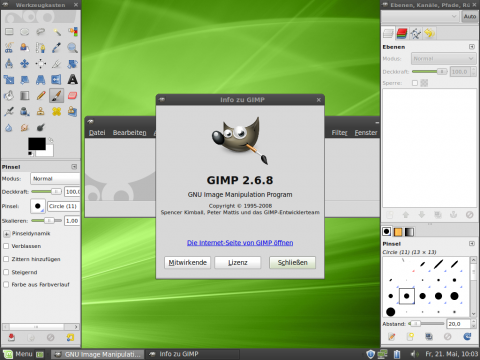The image size is (480, 360).
Task: Open the Modus dropdown in Ebenen panel
Action: [443, 59]
